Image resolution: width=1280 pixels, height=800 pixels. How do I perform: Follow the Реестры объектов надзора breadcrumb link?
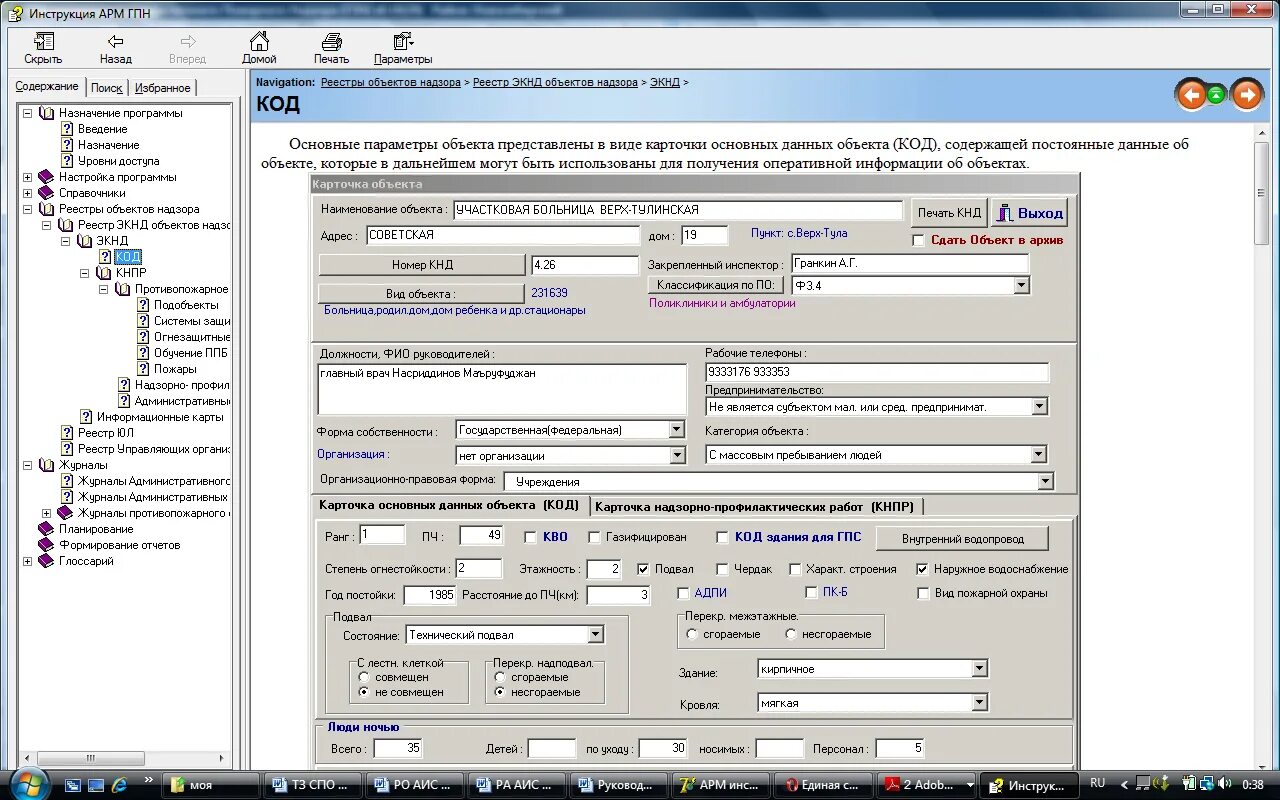(x=391, y=82)
